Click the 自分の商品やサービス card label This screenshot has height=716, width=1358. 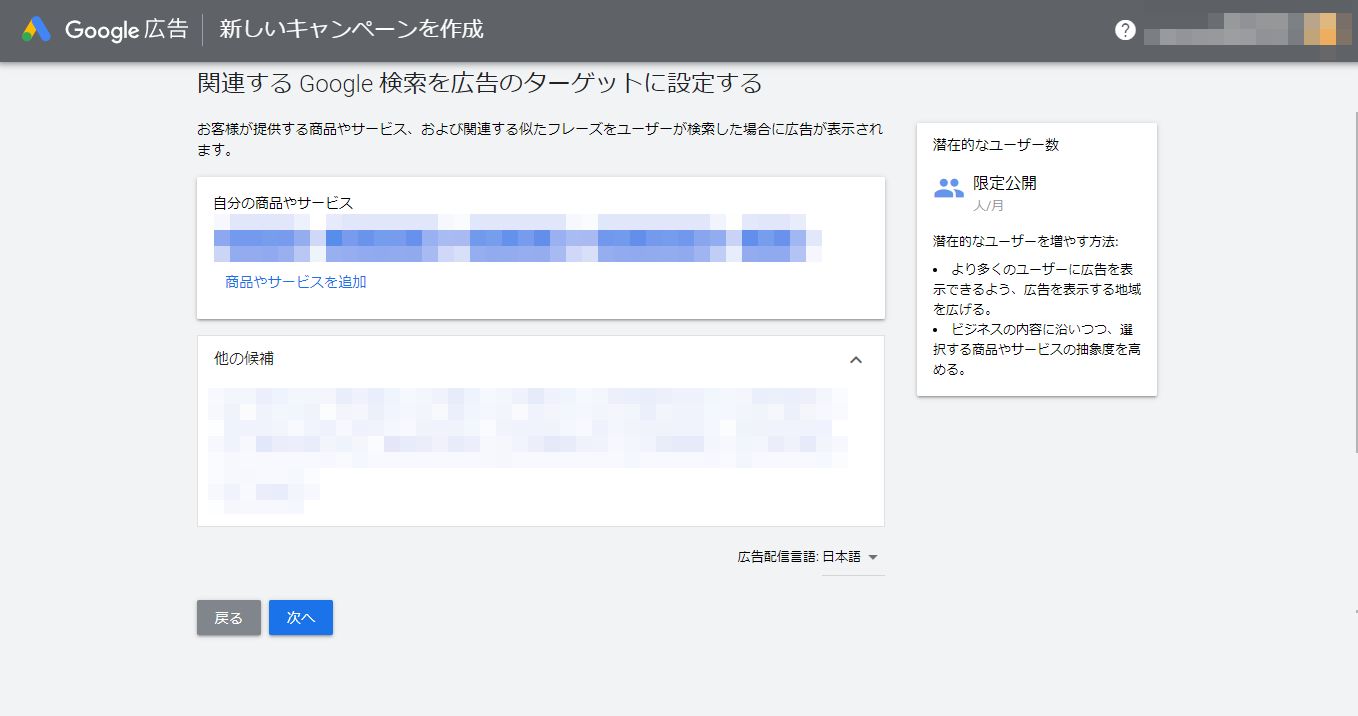click(x=283, y=203)
